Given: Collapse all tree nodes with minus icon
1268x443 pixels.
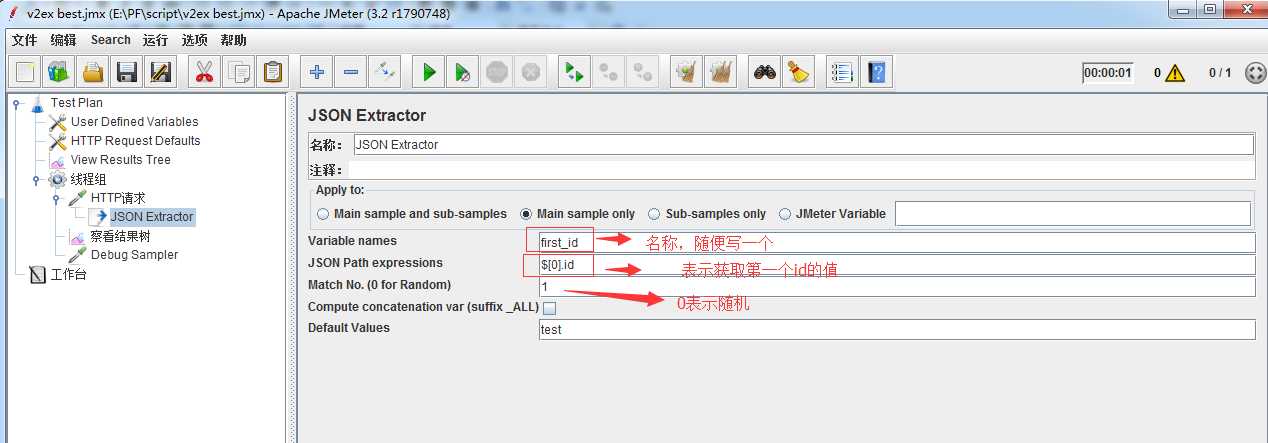Looking at the screenshot, I should [x=351, y=72].
